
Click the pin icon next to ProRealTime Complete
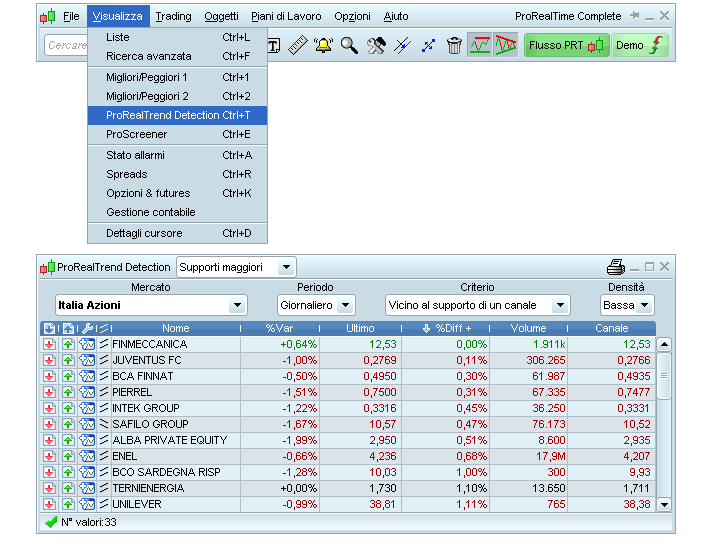click(x=634, y=16)
